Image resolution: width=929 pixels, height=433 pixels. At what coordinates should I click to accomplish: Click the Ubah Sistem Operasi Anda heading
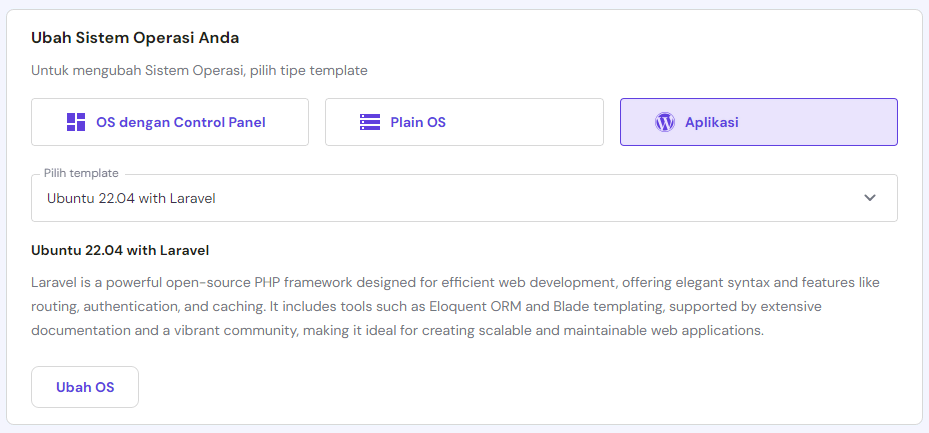coord(135,38)
